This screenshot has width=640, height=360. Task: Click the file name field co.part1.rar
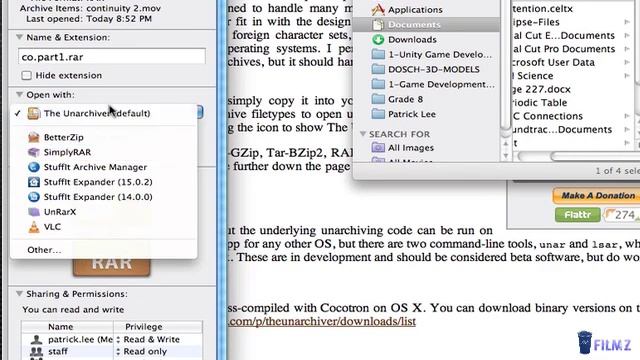(111, 56)
